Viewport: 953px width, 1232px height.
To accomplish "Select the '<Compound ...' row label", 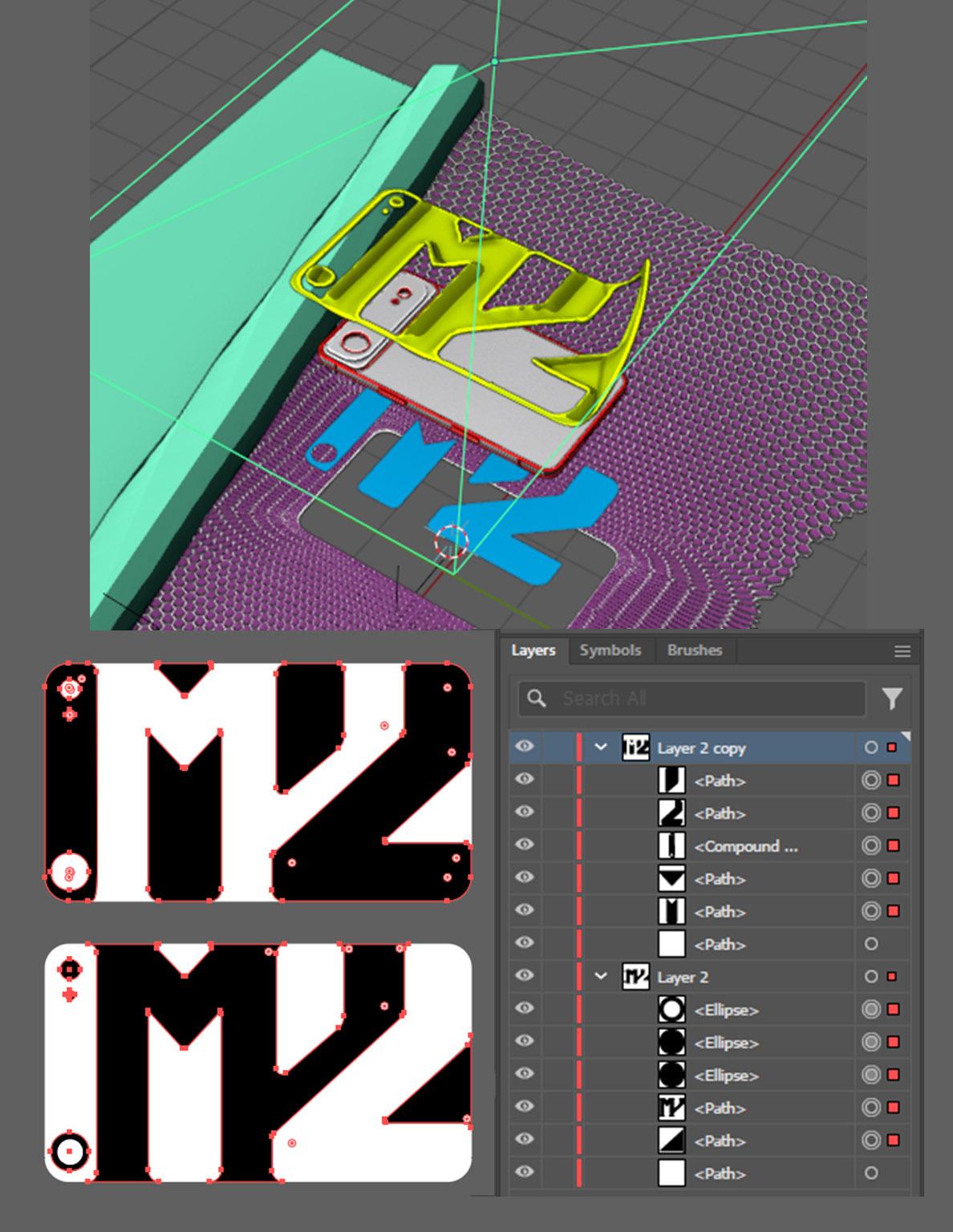I will 746,846.
